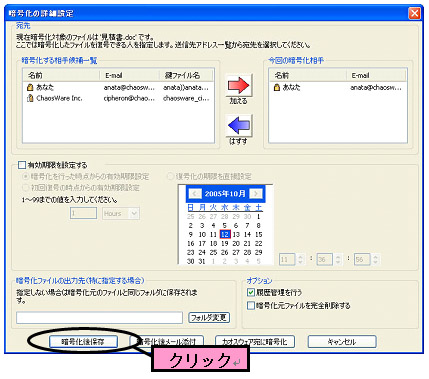Select あなた lock icon in current recipients list
Screen dimensions: 429x379
(277, 87)
